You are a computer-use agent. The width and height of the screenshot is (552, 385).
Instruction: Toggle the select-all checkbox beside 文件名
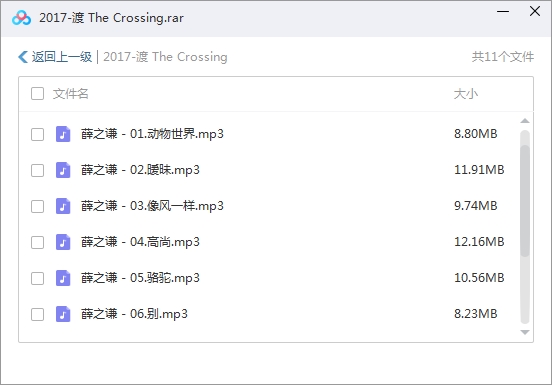[37, 94]
